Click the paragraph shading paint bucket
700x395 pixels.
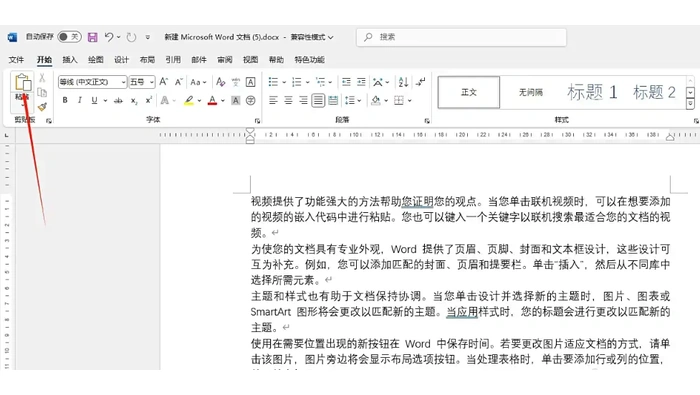coord(376,100)
